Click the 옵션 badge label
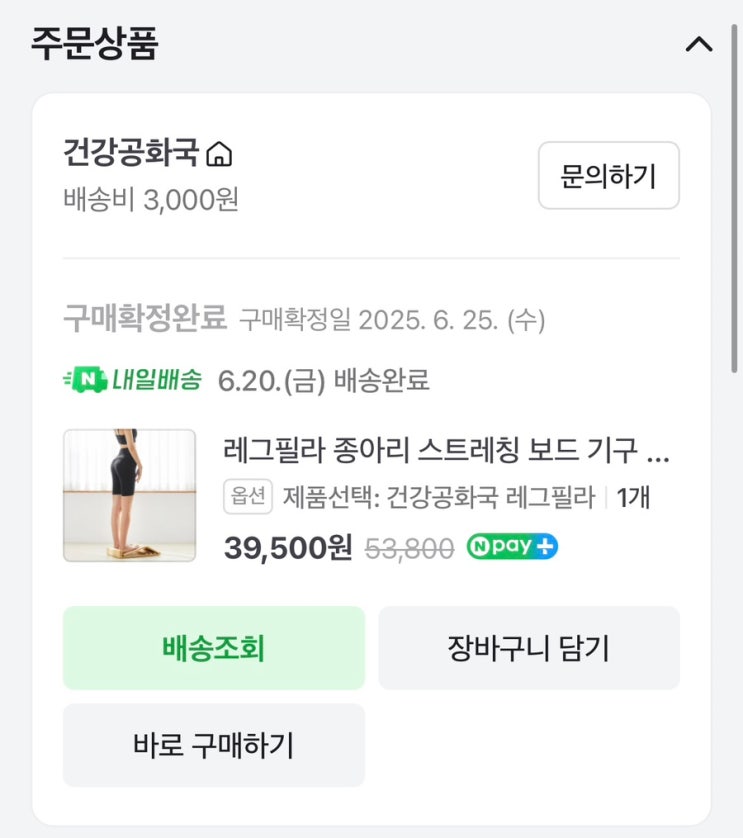 click(x=247, y=496)
